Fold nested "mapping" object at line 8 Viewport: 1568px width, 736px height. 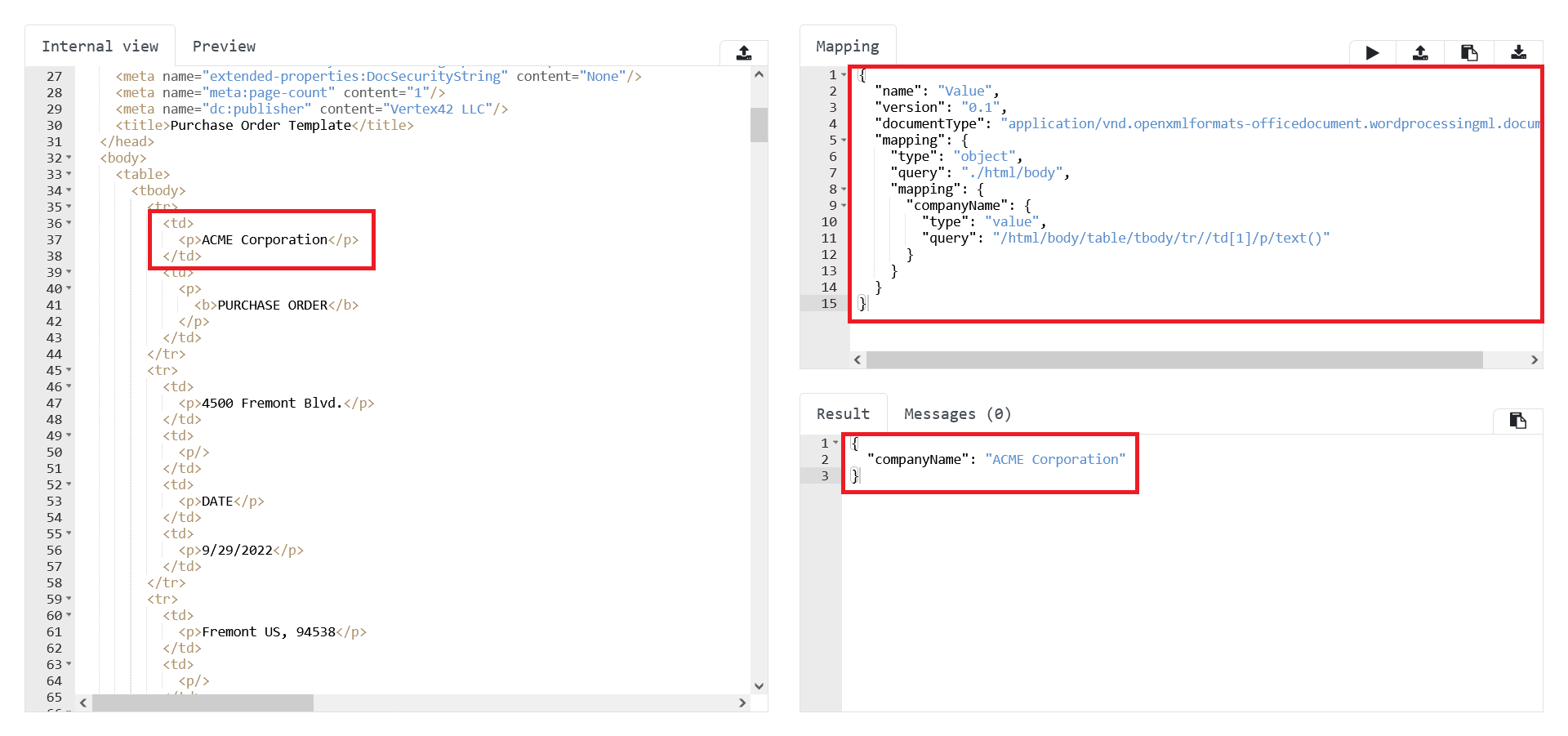point(844,190)
